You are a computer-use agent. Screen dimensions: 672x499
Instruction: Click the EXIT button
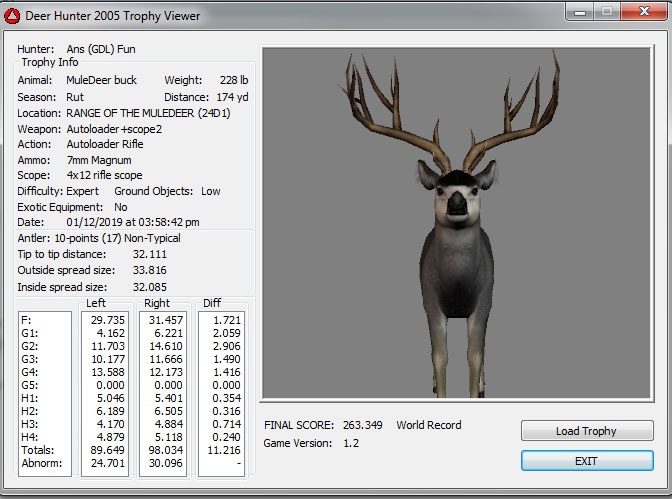pos(586,461)
